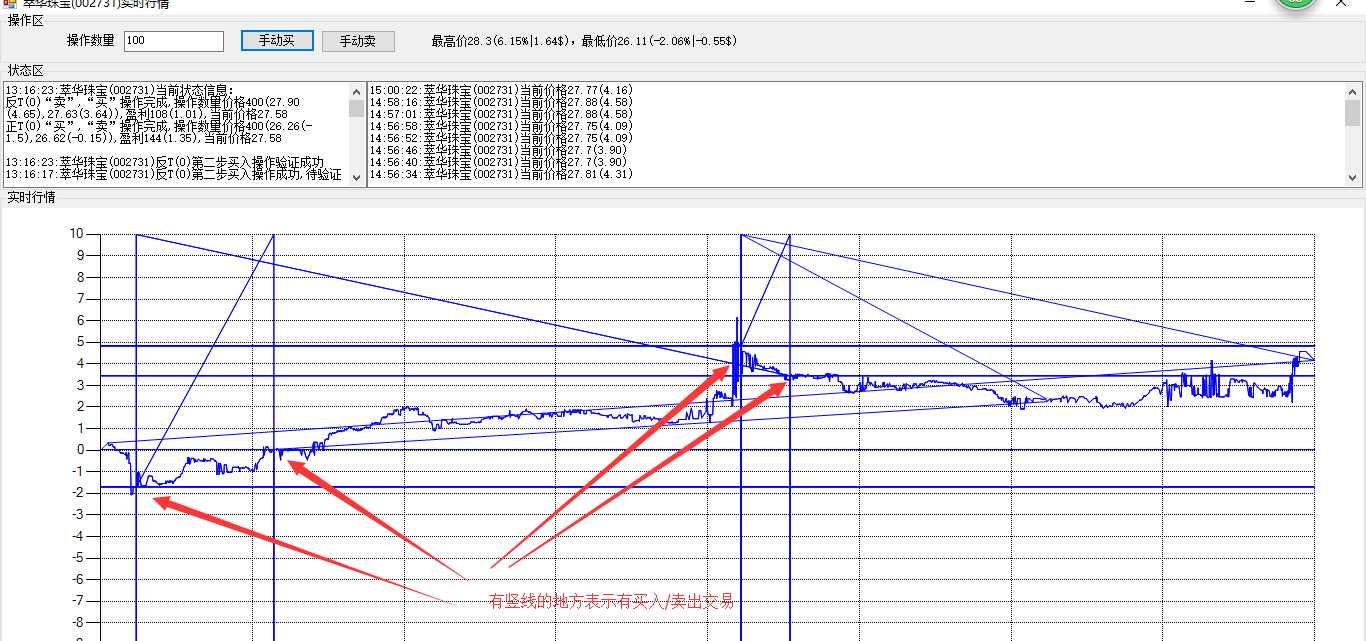Select the 14:56:52 price log row
1366x641 pixels.
tap(501, 138)
